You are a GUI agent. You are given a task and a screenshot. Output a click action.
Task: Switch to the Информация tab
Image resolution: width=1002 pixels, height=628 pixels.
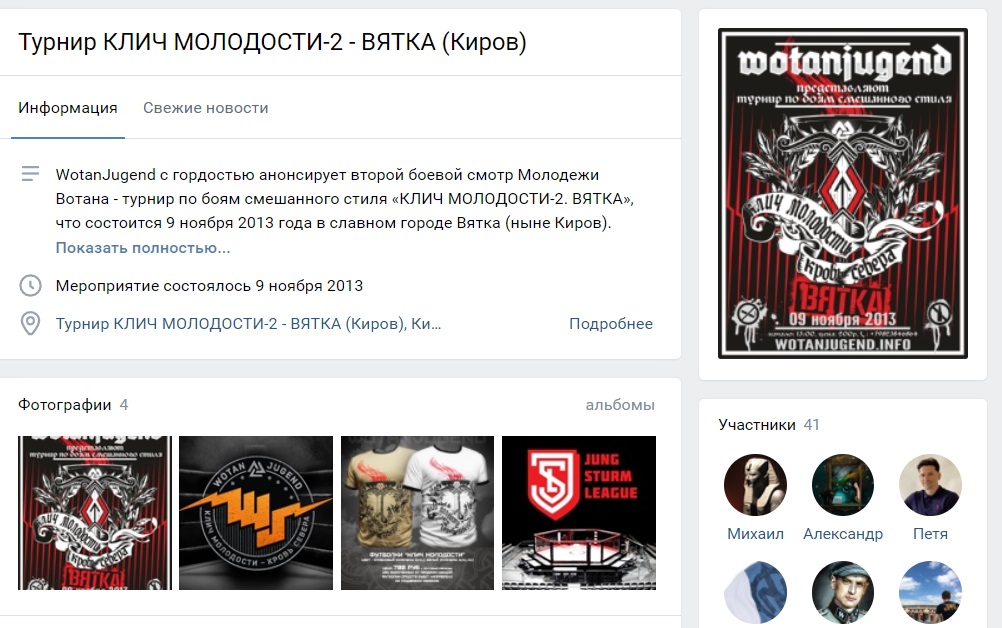68,108
